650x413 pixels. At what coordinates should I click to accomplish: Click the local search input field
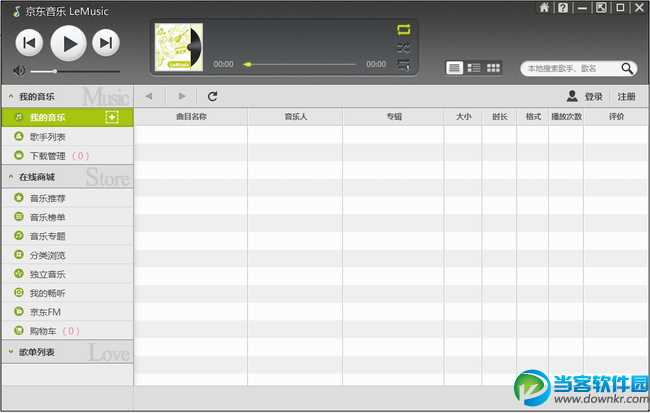click(x=572, y=68)
